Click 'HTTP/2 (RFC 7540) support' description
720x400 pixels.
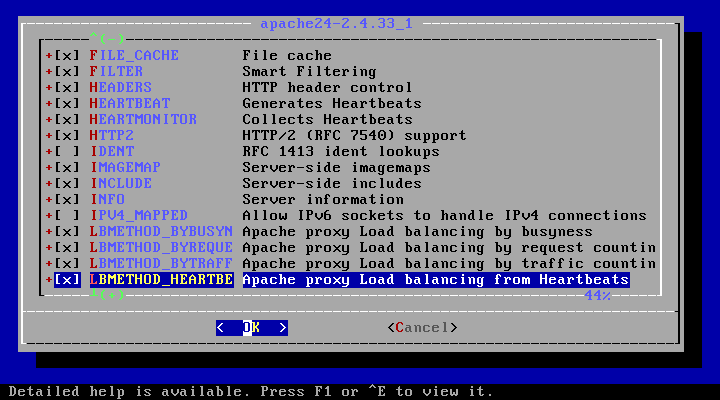tap(354, 135)
